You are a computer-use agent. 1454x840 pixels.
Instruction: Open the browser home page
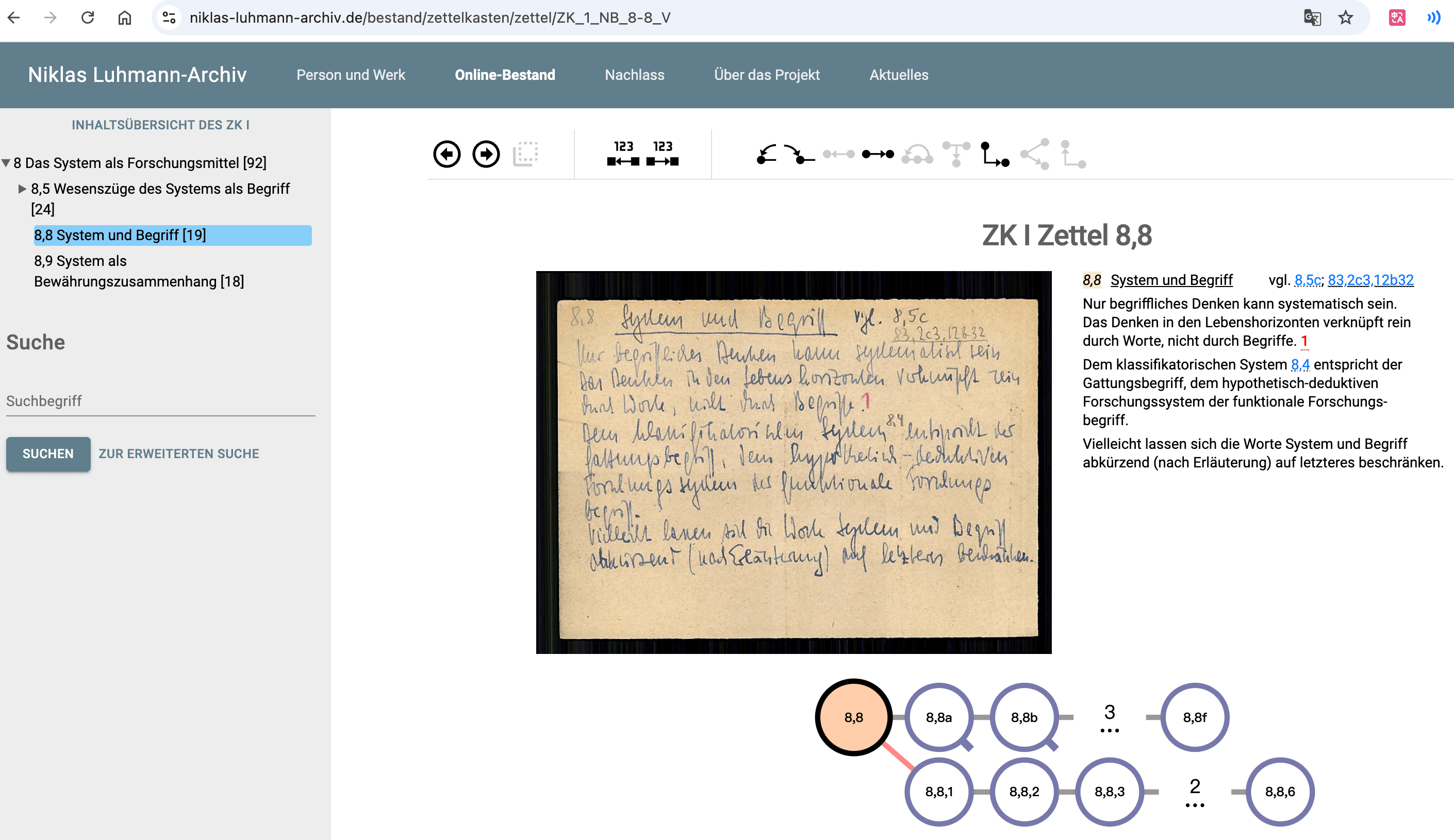tap(125, 18)
